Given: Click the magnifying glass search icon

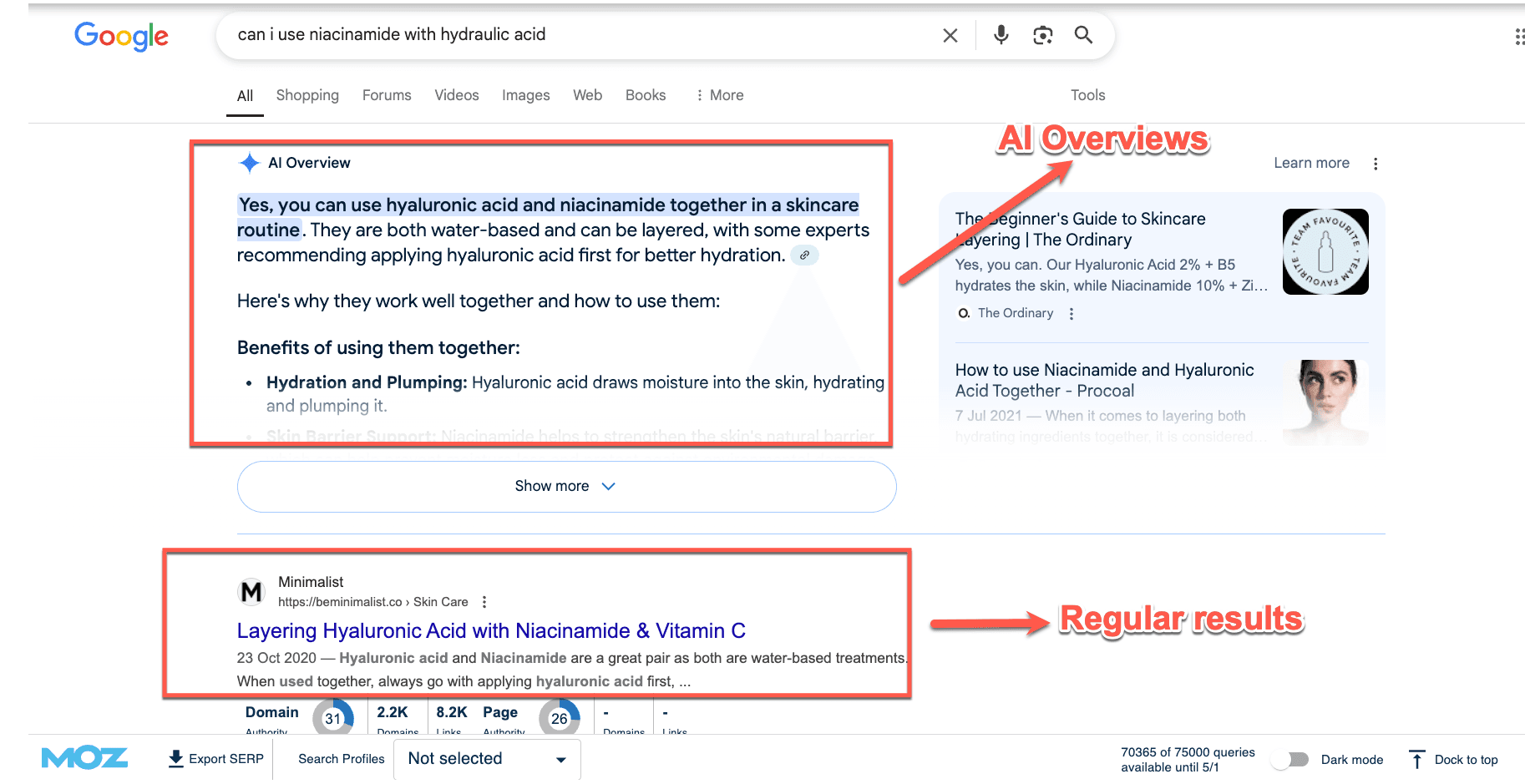Looking at the screenshot, I should point(1083,35).
